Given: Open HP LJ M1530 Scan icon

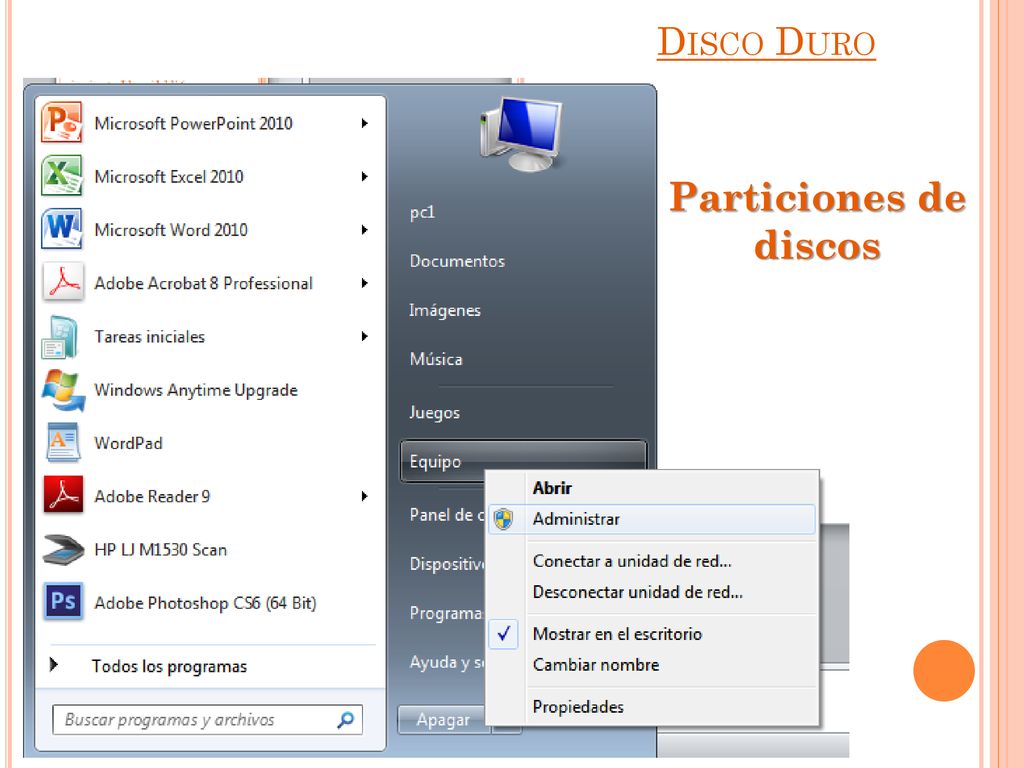Looking at the screenshot, I should click(x=63, y=549).
